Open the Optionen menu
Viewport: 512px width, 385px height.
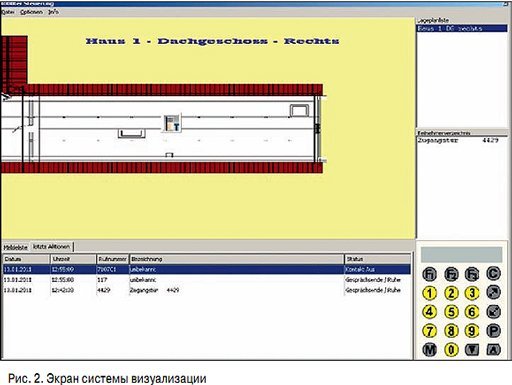31,12
